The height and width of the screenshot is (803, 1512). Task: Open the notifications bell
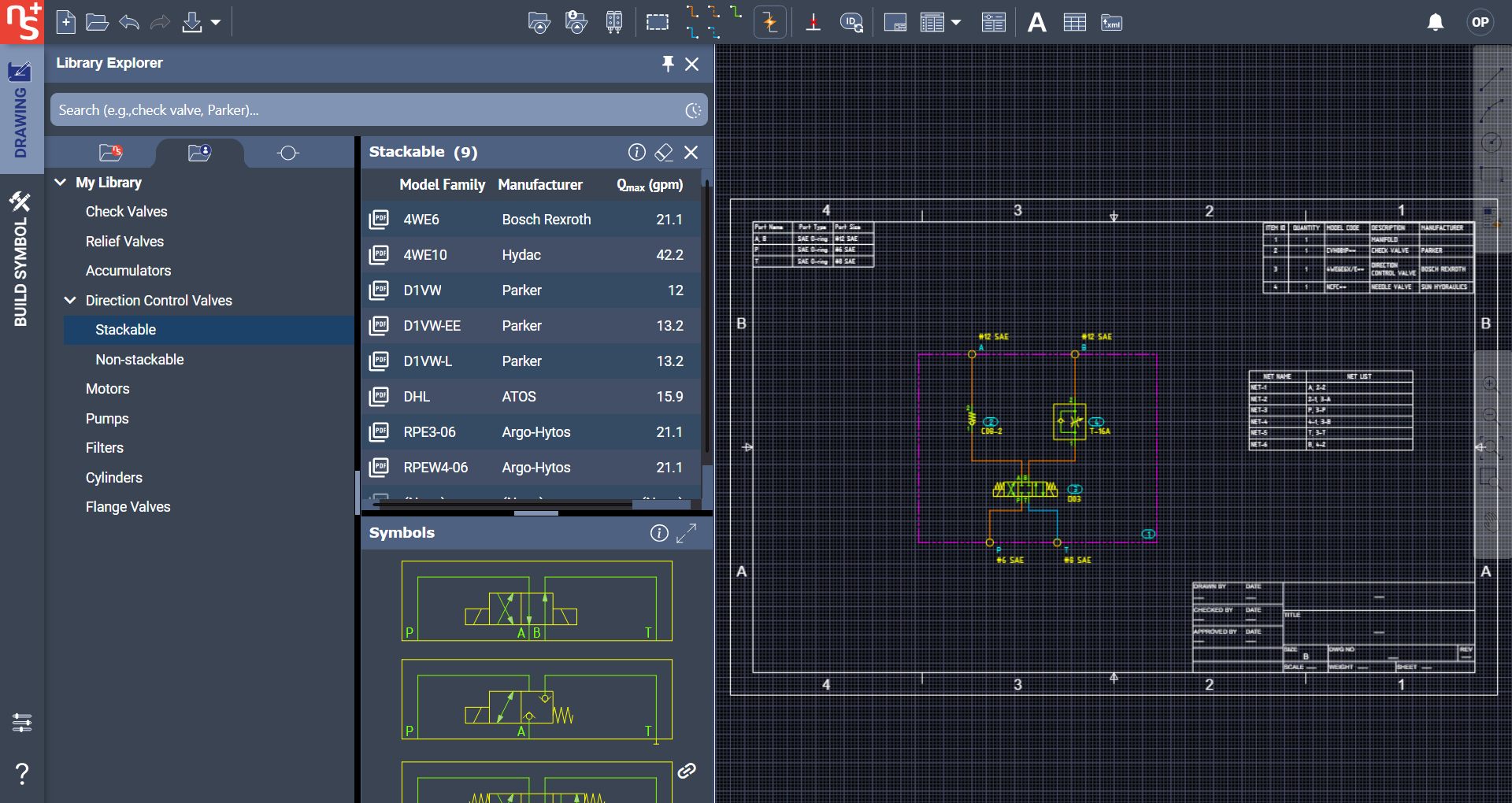pyautogui.click(x=1435, y=22)
